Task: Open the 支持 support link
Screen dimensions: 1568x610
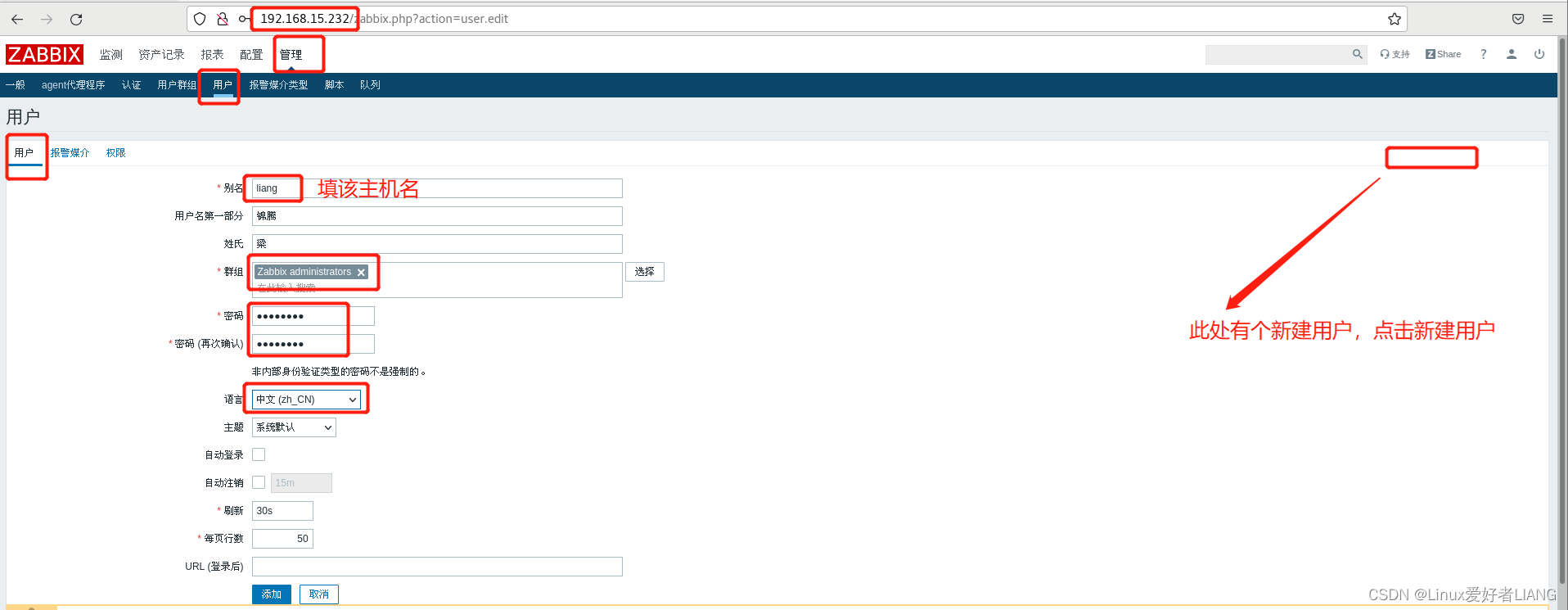Action: pyautogui.click(x=1395, y=54)
